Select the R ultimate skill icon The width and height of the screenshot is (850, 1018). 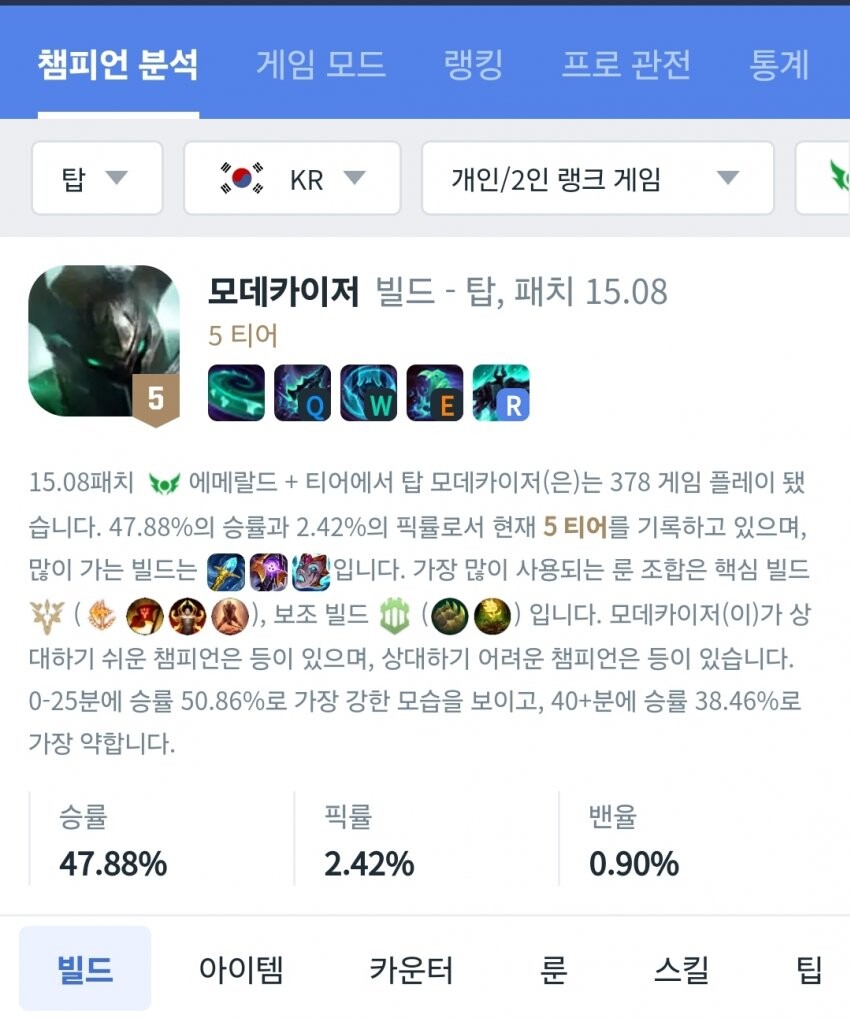(x=501, y=392)
